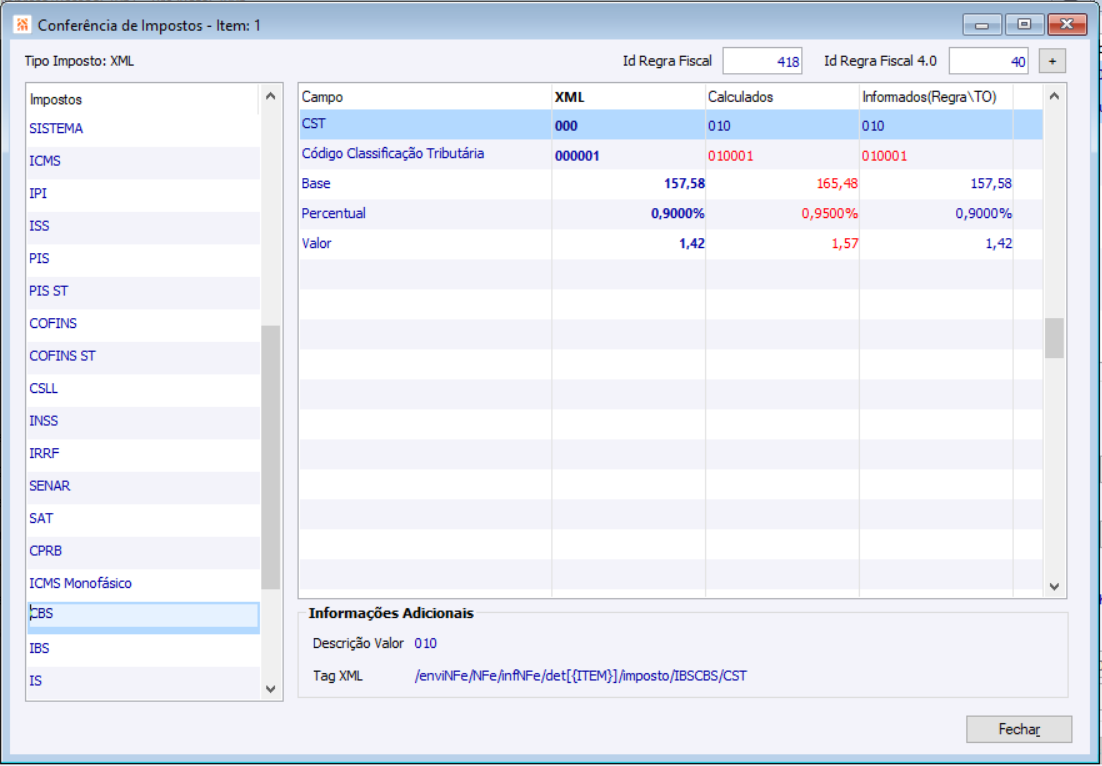
Task: Minimize the Conferência de Impostos window
Action: pos(983,25)
